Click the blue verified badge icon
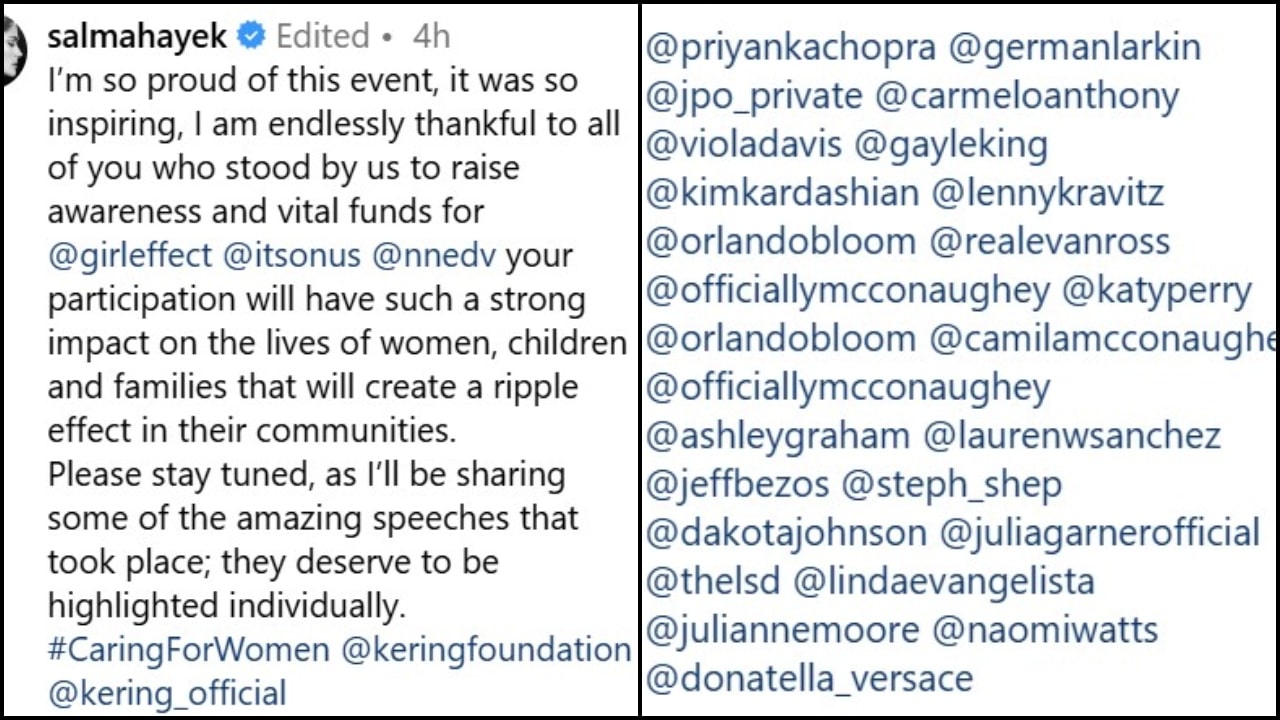This screenshot has width=1280, height=720. 250,37
